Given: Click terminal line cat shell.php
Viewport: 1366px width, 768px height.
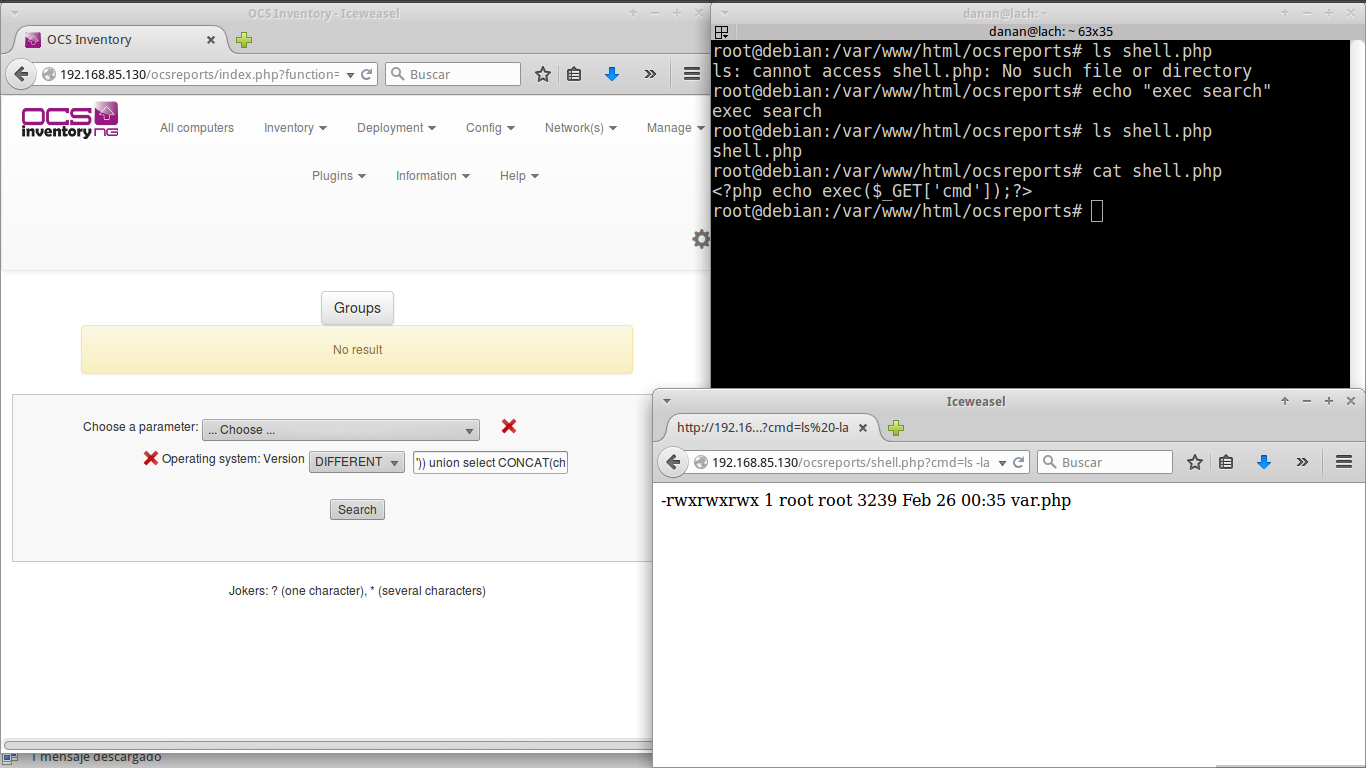Looking at the screenshot, I should [967, 171].
